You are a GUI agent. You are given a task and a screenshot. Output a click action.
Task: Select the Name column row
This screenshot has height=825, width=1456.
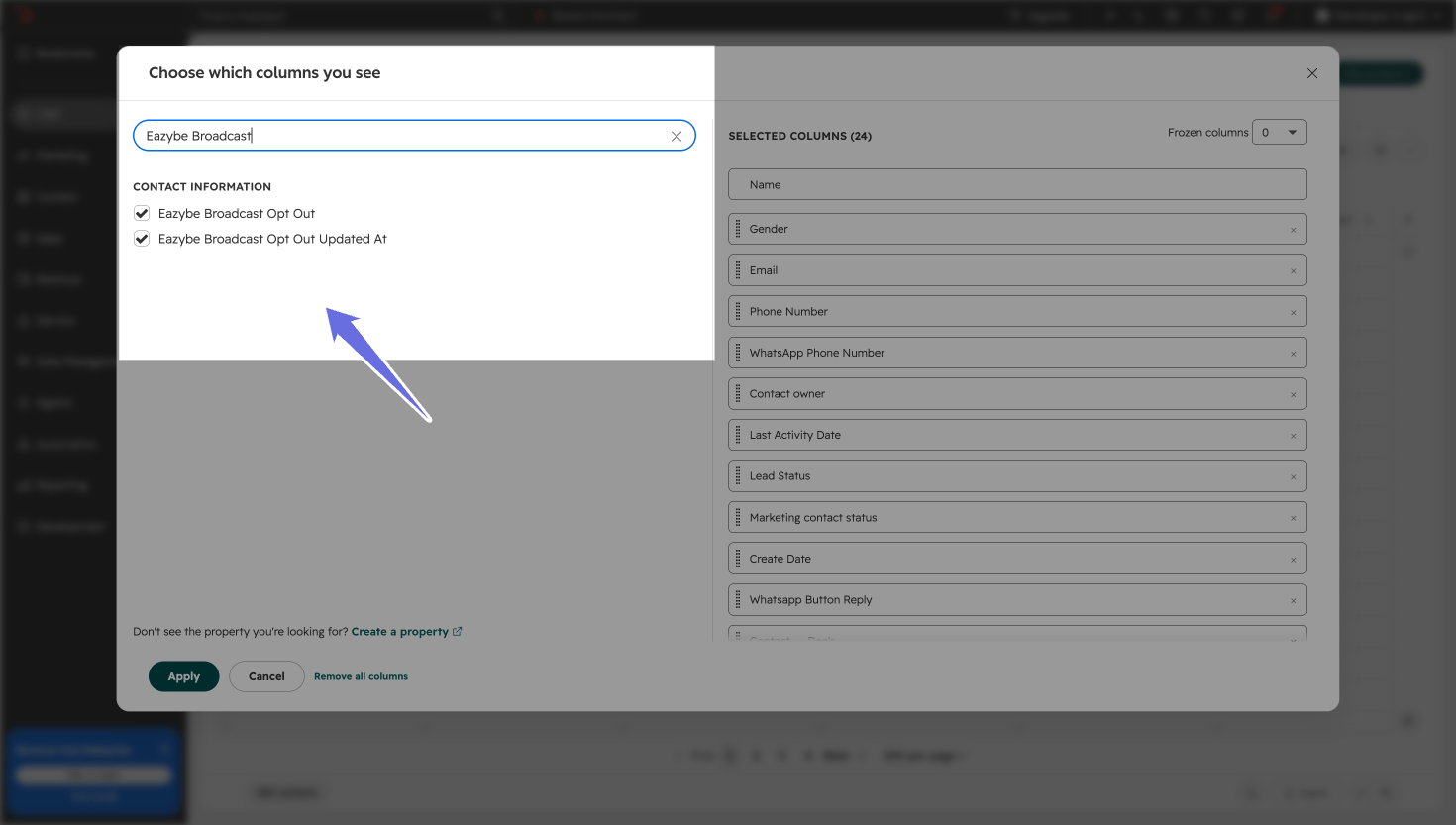tap(1017, 184)
